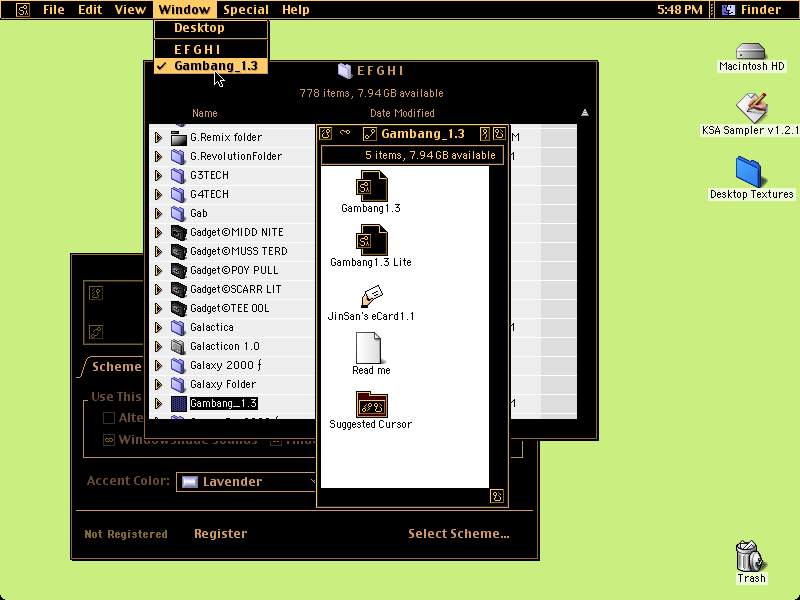Screen dimensions: 800x600
Task: Select the G3TECH folder name
Action: pyautogui.click(x=209, y=176)
